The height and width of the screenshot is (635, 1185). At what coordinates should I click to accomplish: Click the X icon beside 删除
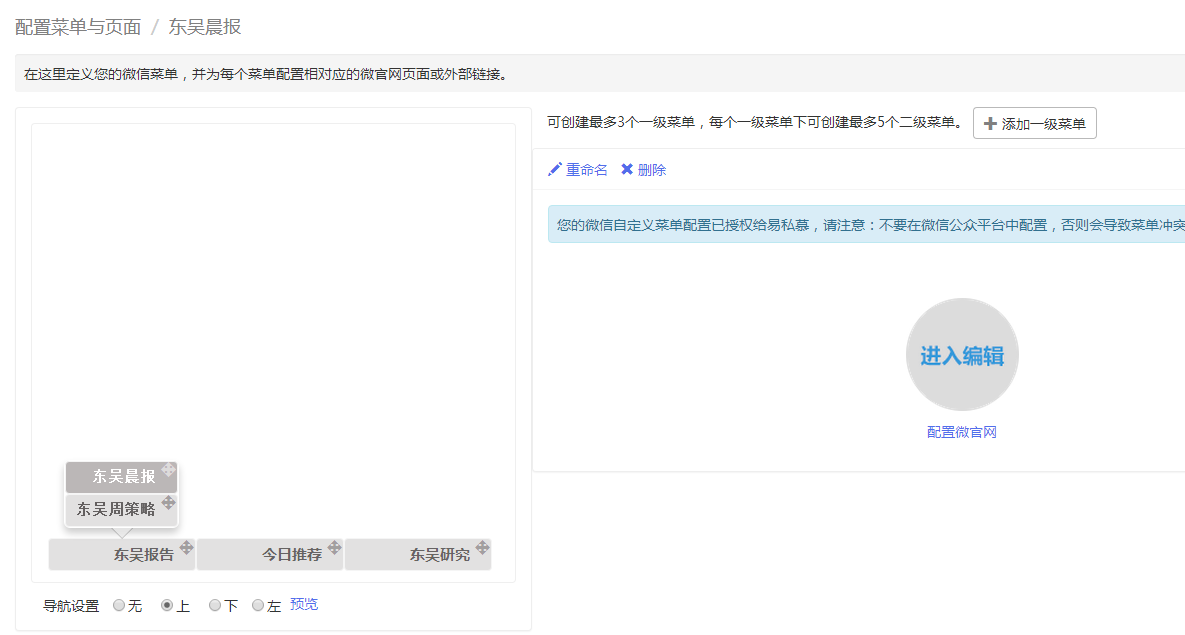pos(627,169)
